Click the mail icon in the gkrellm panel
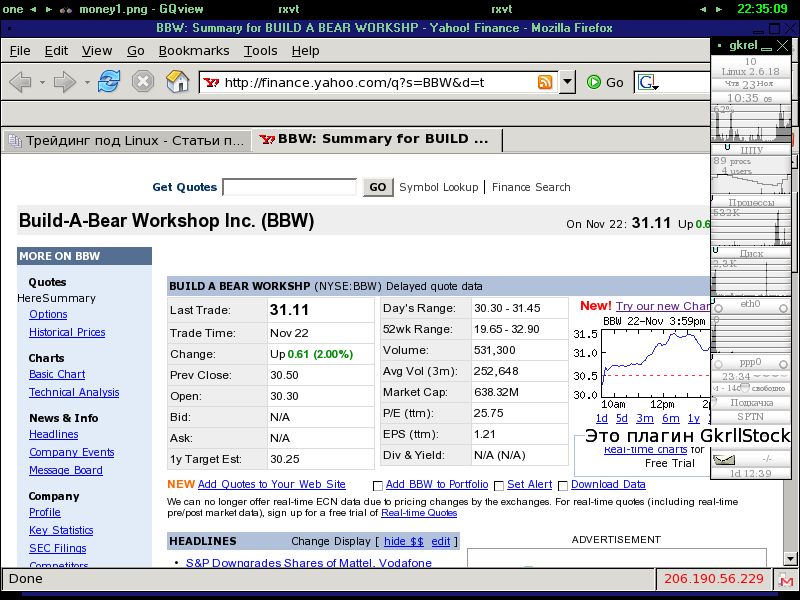The image size is (800, 600). (723, 460)
